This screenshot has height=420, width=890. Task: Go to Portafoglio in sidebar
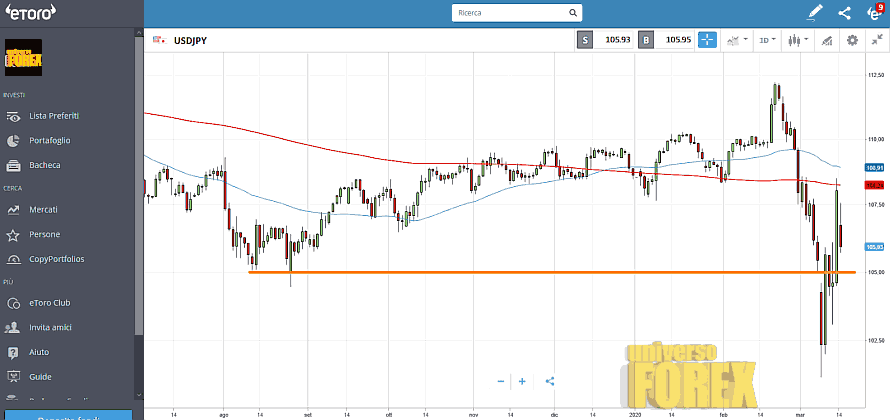(x=50, y=140)
